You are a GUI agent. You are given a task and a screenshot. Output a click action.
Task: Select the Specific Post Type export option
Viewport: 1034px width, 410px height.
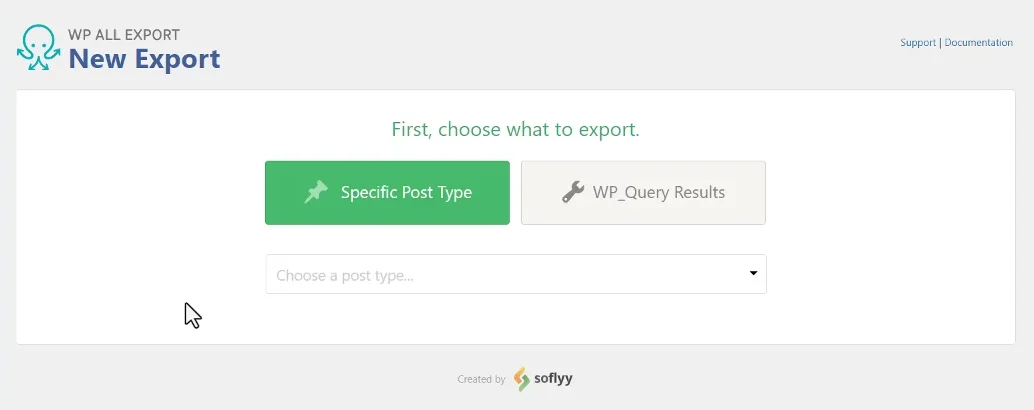[x=387, y=192]
